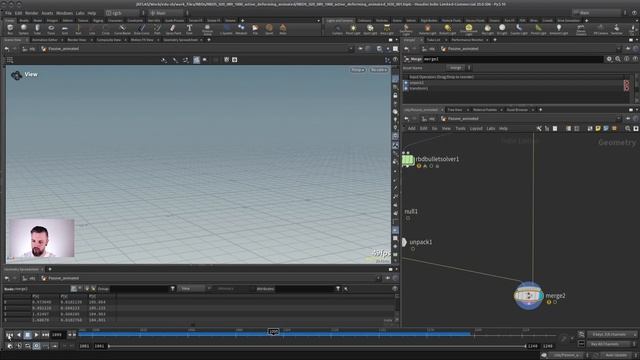Add a Camera from the shelf
The image size is (640, 360).
coord(337,29)
